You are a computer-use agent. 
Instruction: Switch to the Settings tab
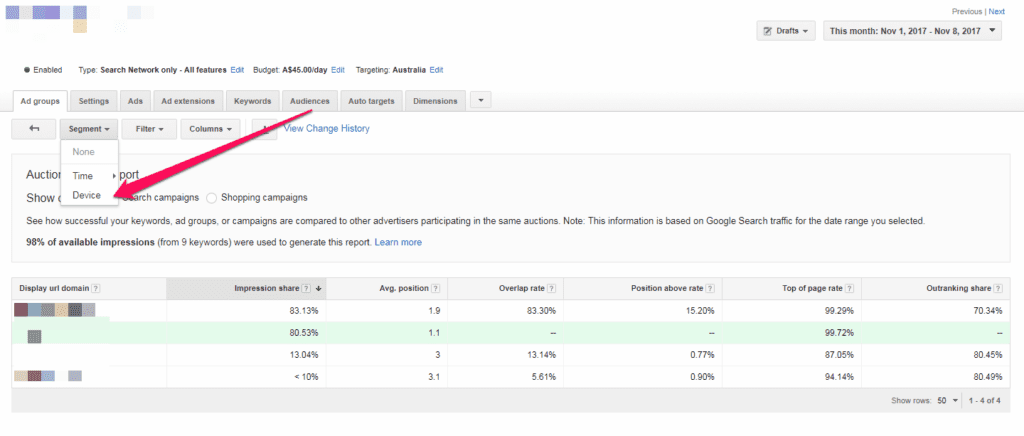click(x=94, y=101)
